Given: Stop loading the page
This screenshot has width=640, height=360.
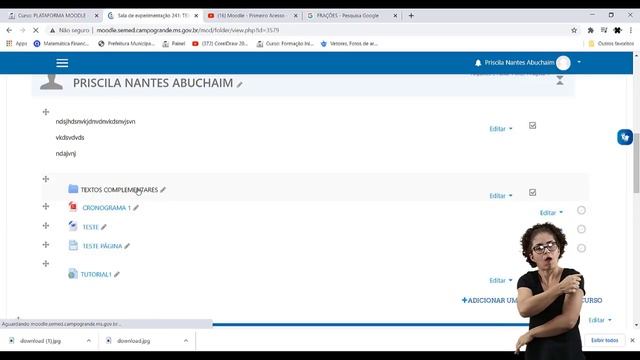Looking at the screenshot, I should [x=36, y=30].
